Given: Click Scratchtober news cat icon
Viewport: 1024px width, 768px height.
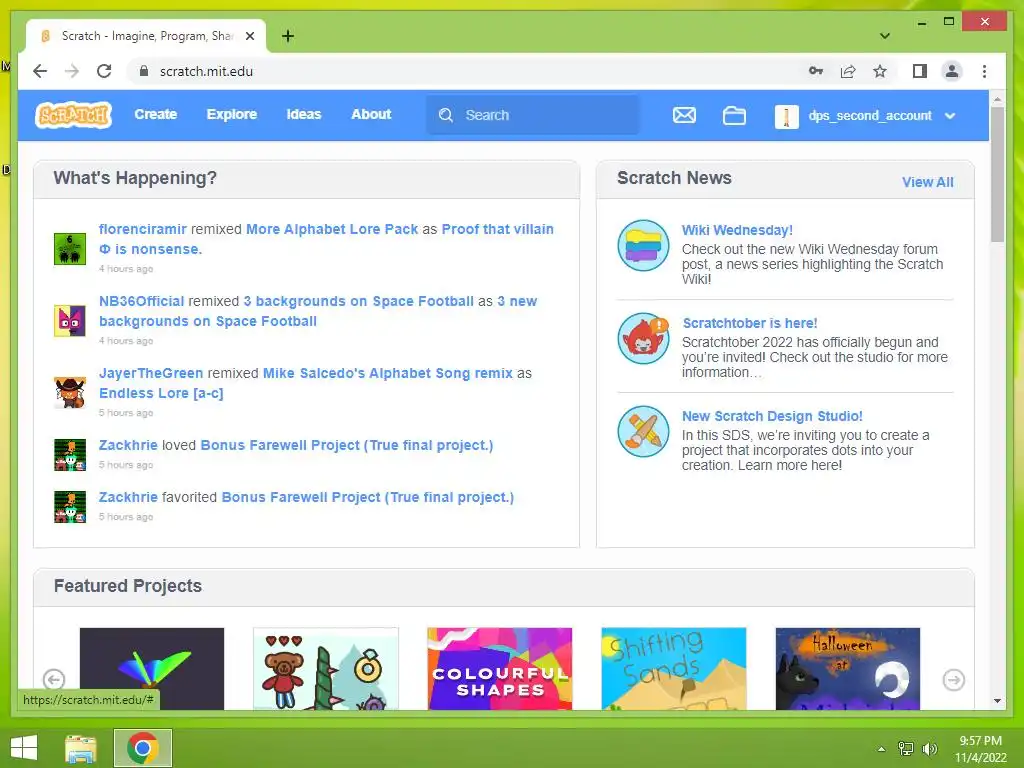Looking at the screenshot, I should point(643,338).
